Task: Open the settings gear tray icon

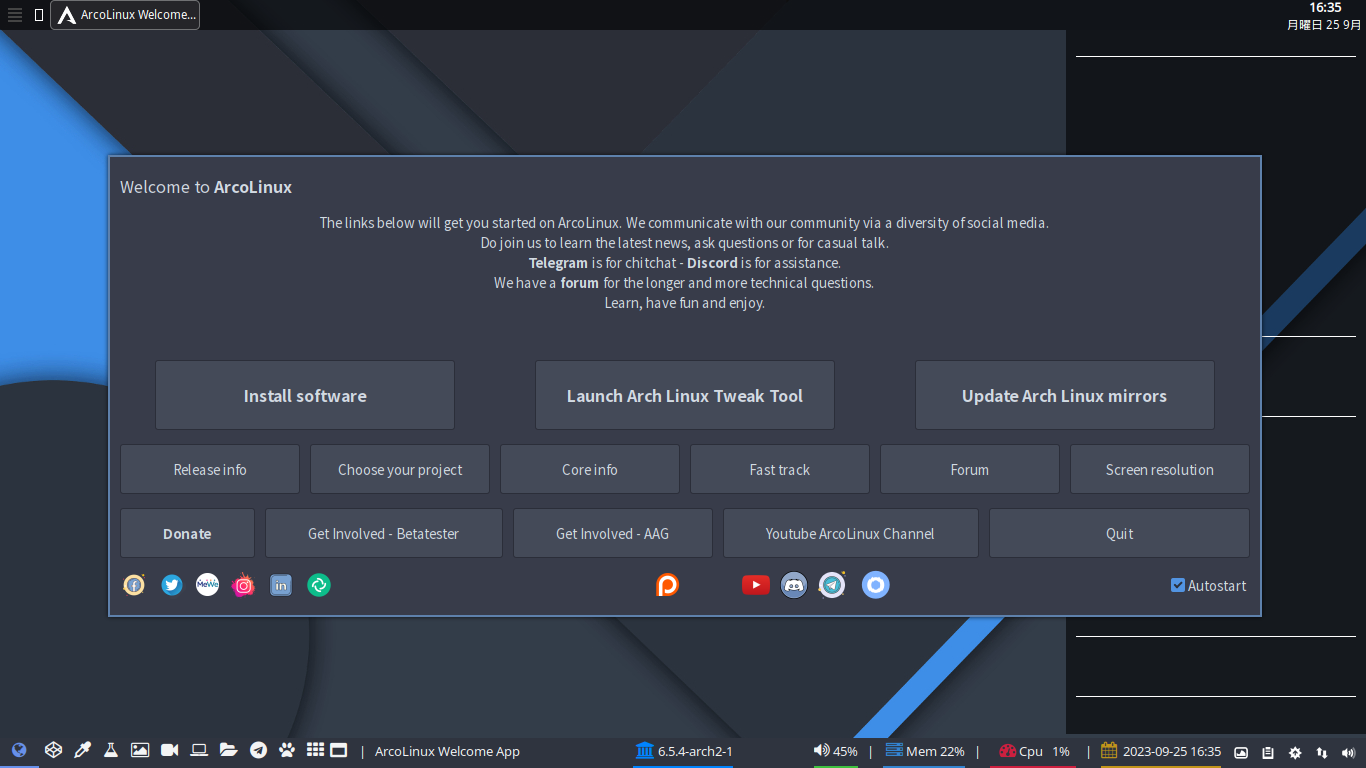Action: point(1295,752)
